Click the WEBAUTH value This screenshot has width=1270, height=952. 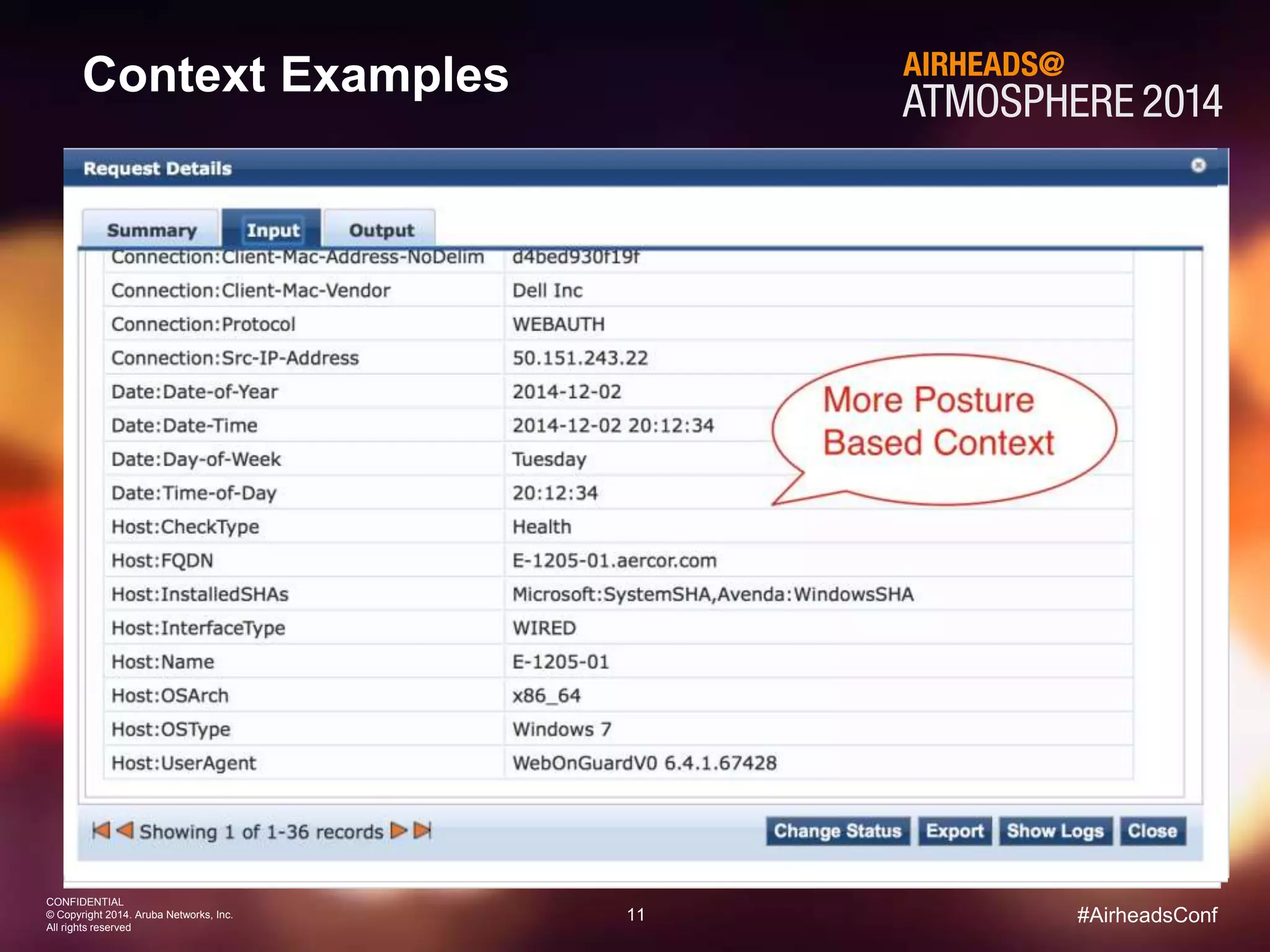[559, 324]
